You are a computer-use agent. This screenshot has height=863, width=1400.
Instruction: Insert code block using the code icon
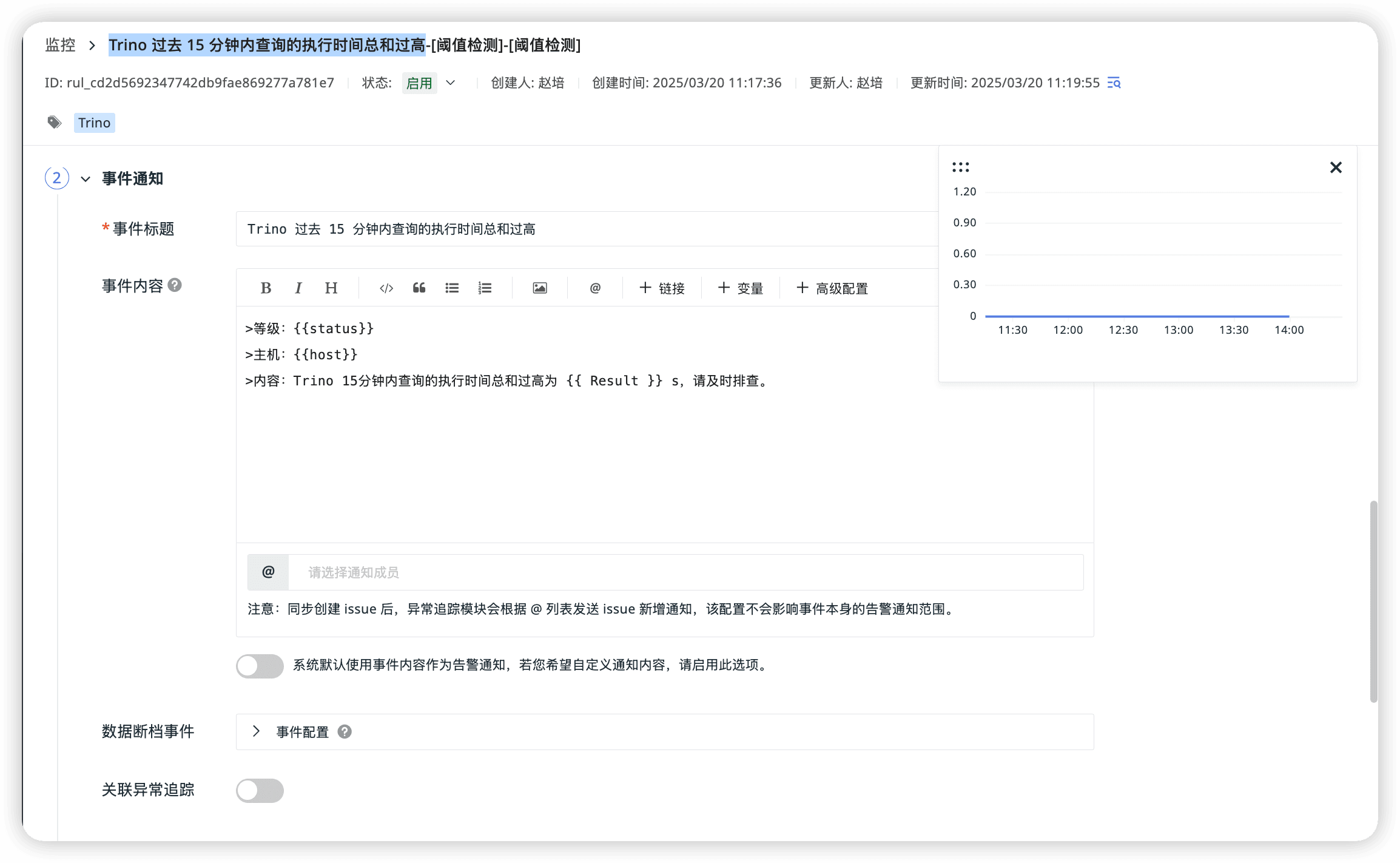click(x=386, y=288)
